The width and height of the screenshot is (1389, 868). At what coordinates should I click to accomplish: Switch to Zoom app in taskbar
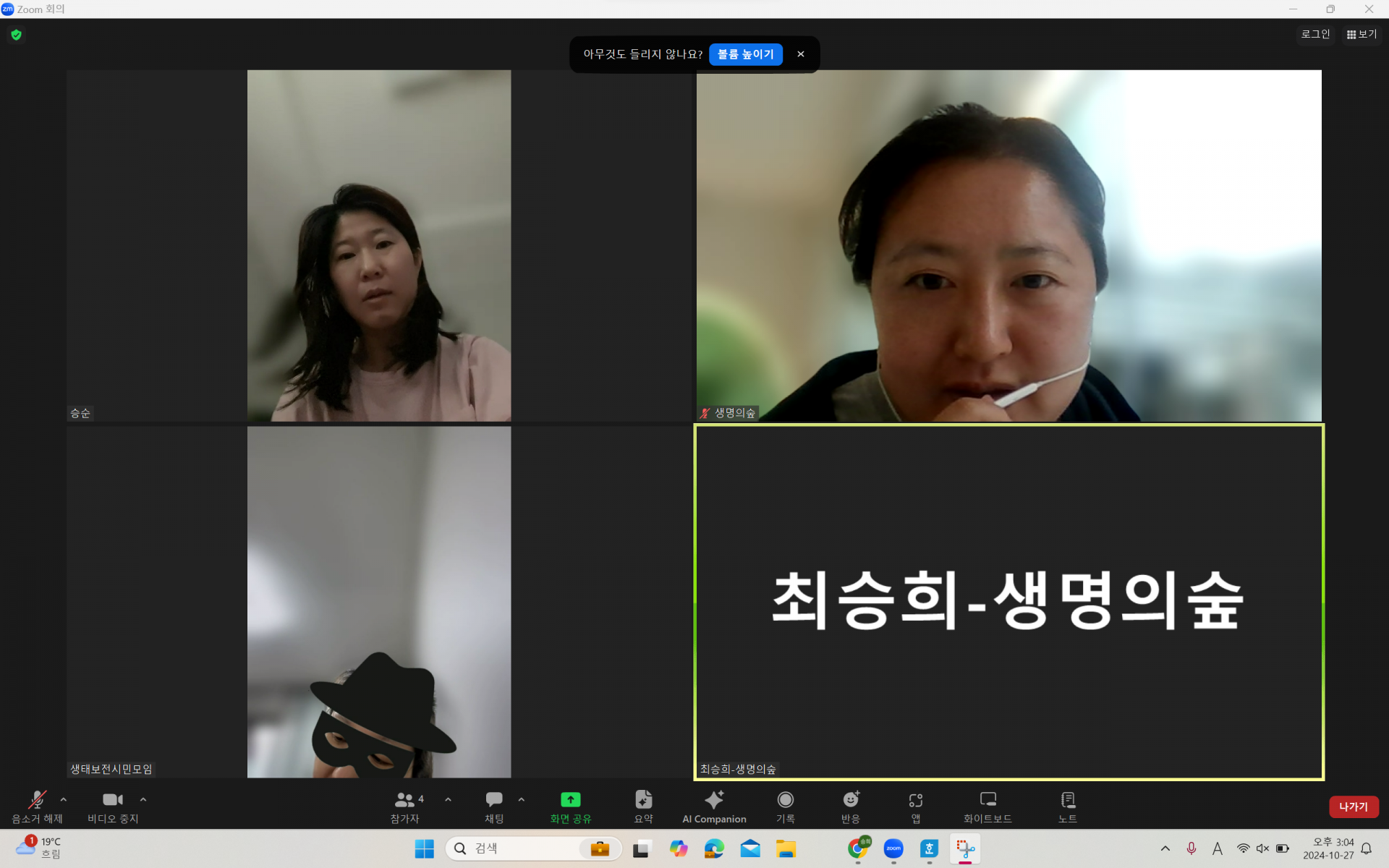pyautogui.click(x=893, y=848)
